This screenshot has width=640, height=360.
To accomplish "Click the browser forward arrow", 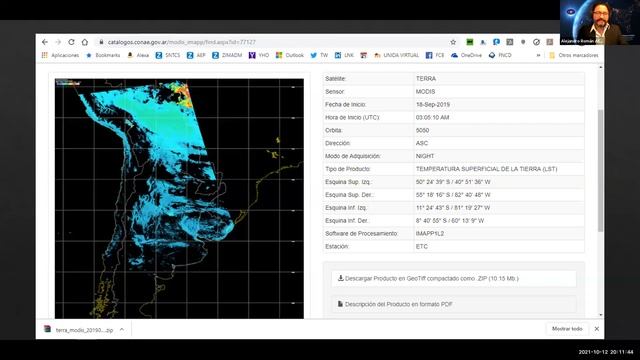I will (58, 42).
